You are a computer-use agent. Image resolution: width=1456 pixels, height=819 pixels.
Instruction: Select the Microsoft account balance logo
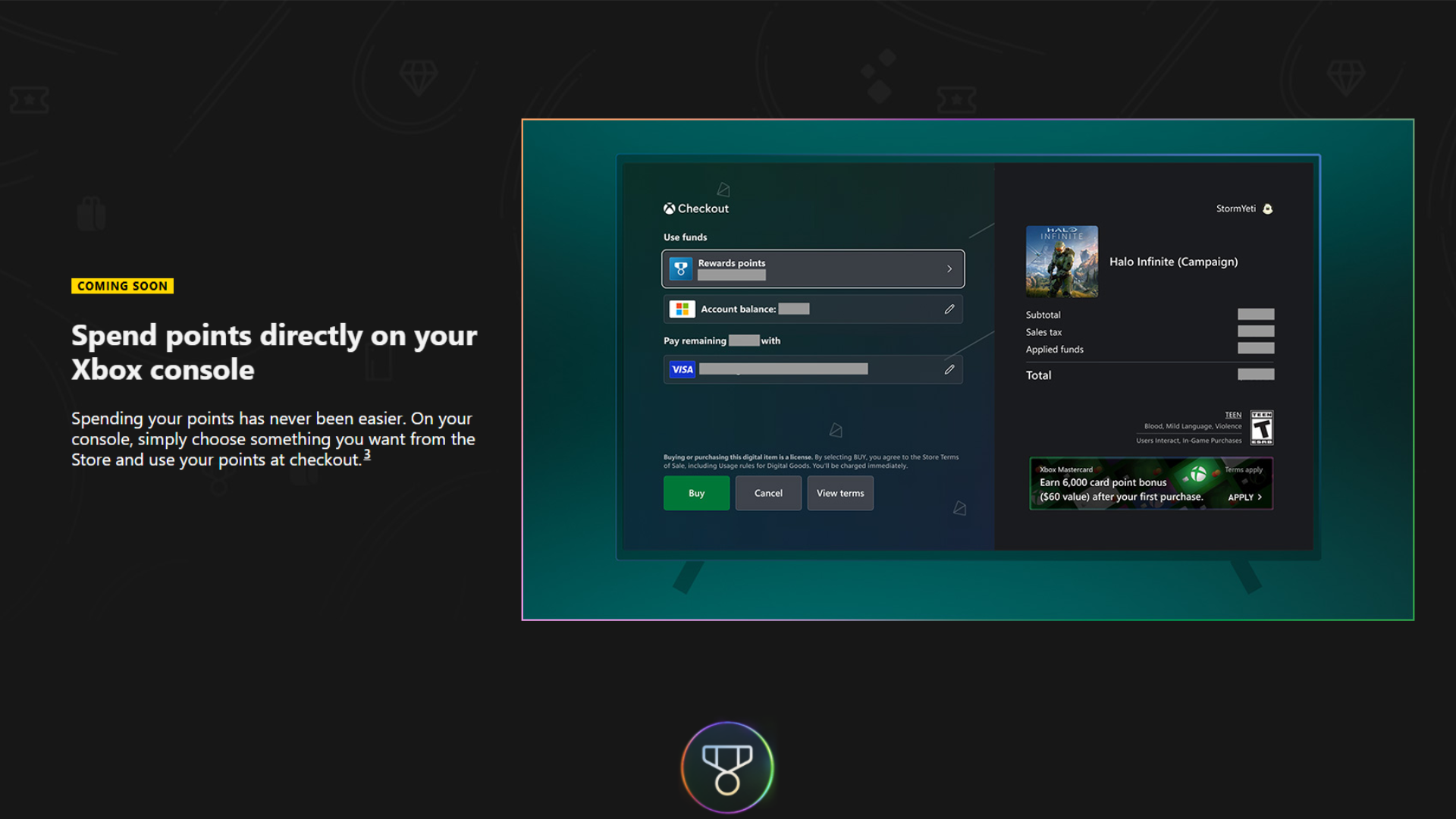[682, 309]
